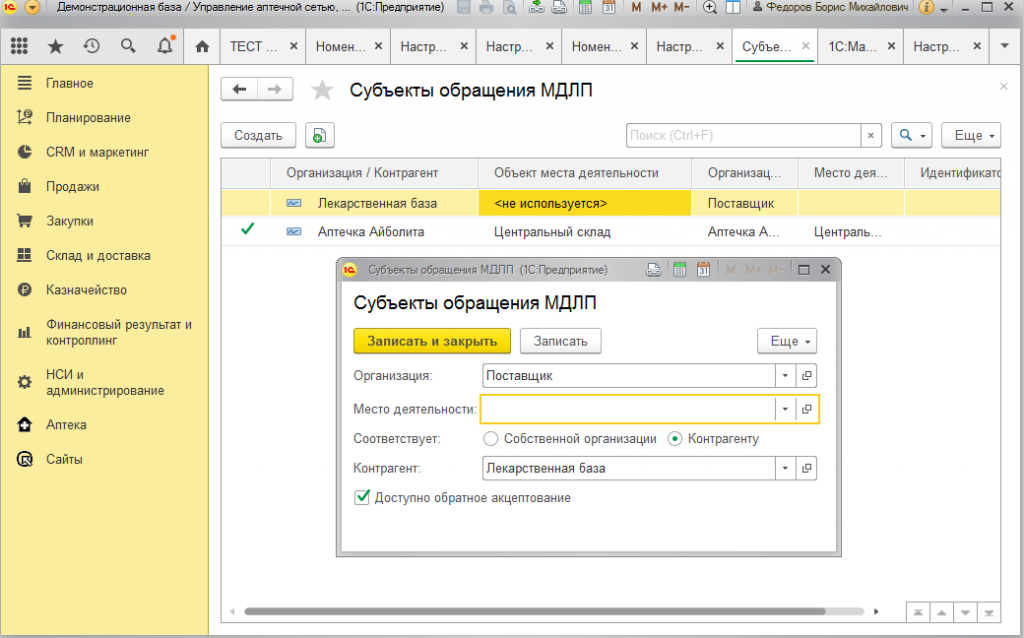
Task: Go to home page icon
Action: (202, 46)
